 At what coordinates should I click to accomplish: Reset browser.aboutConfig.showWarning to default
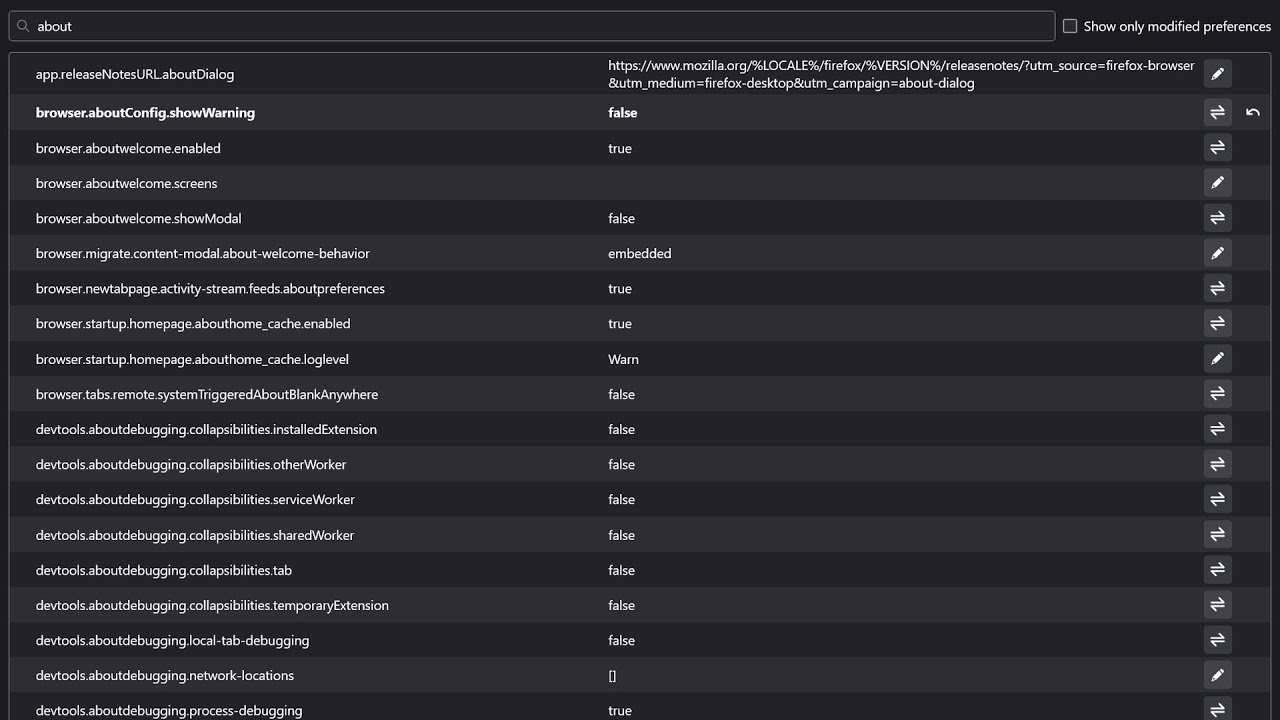click(1253, 113)
